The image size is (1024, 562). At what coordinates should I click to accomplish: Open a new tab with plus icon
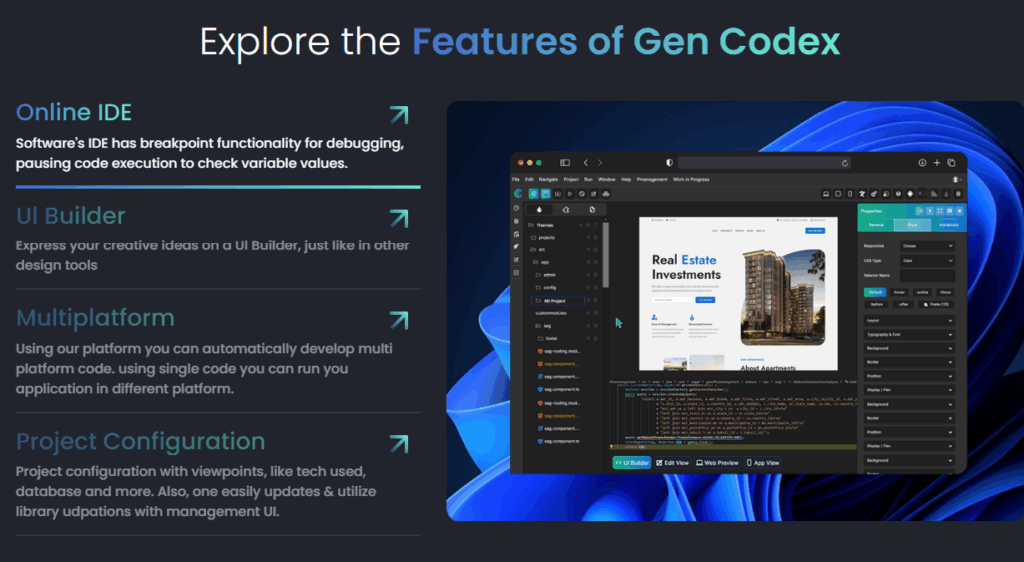coord(936,163)
